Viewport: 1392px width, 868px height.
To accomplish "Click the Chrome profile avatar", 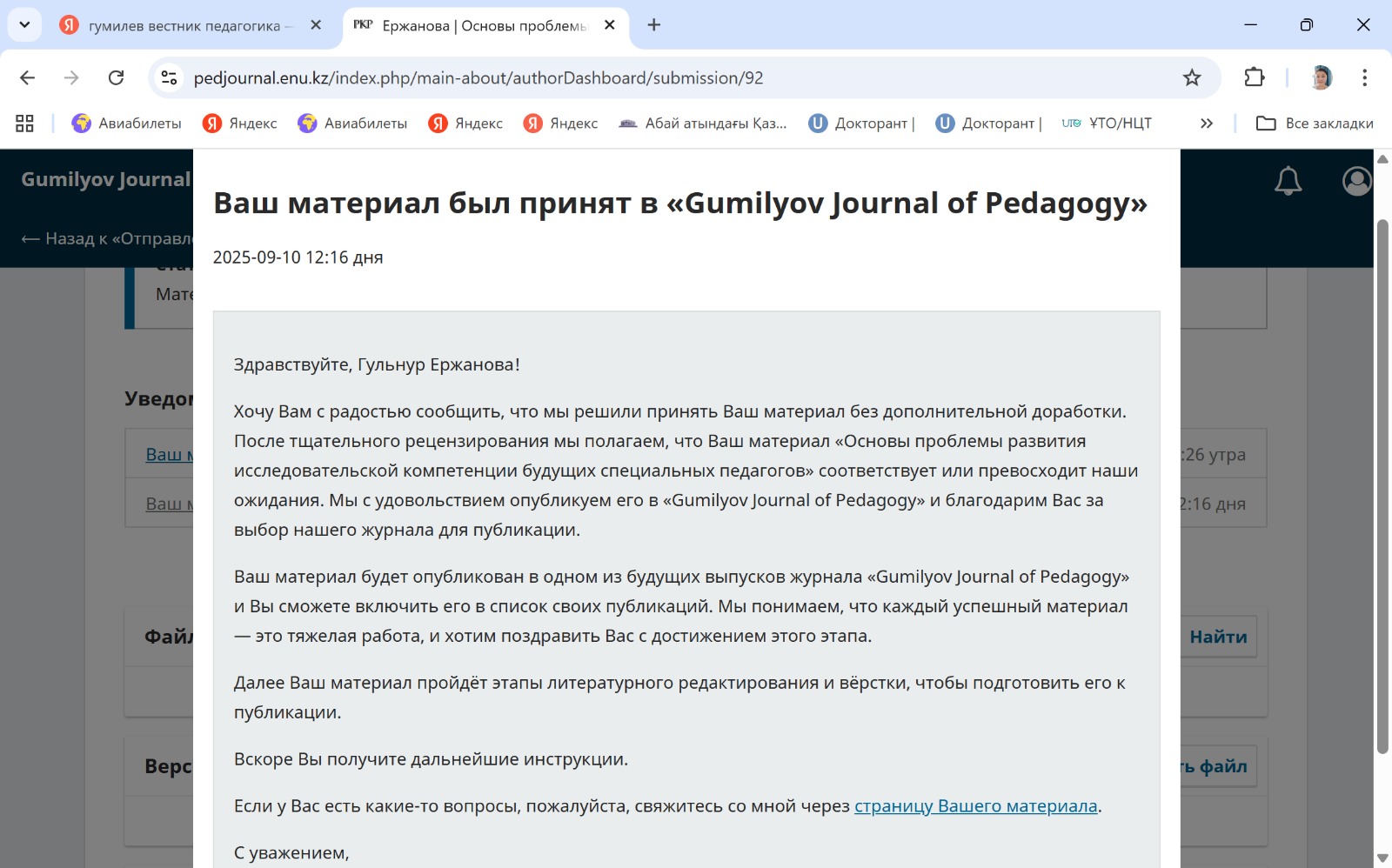I will (x=1321, y=77).
